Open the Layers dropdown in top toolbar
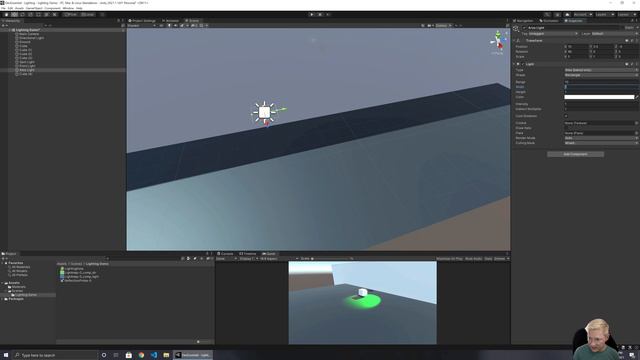The width and height of the screenshot is (640, 360). tap(604, 14)
